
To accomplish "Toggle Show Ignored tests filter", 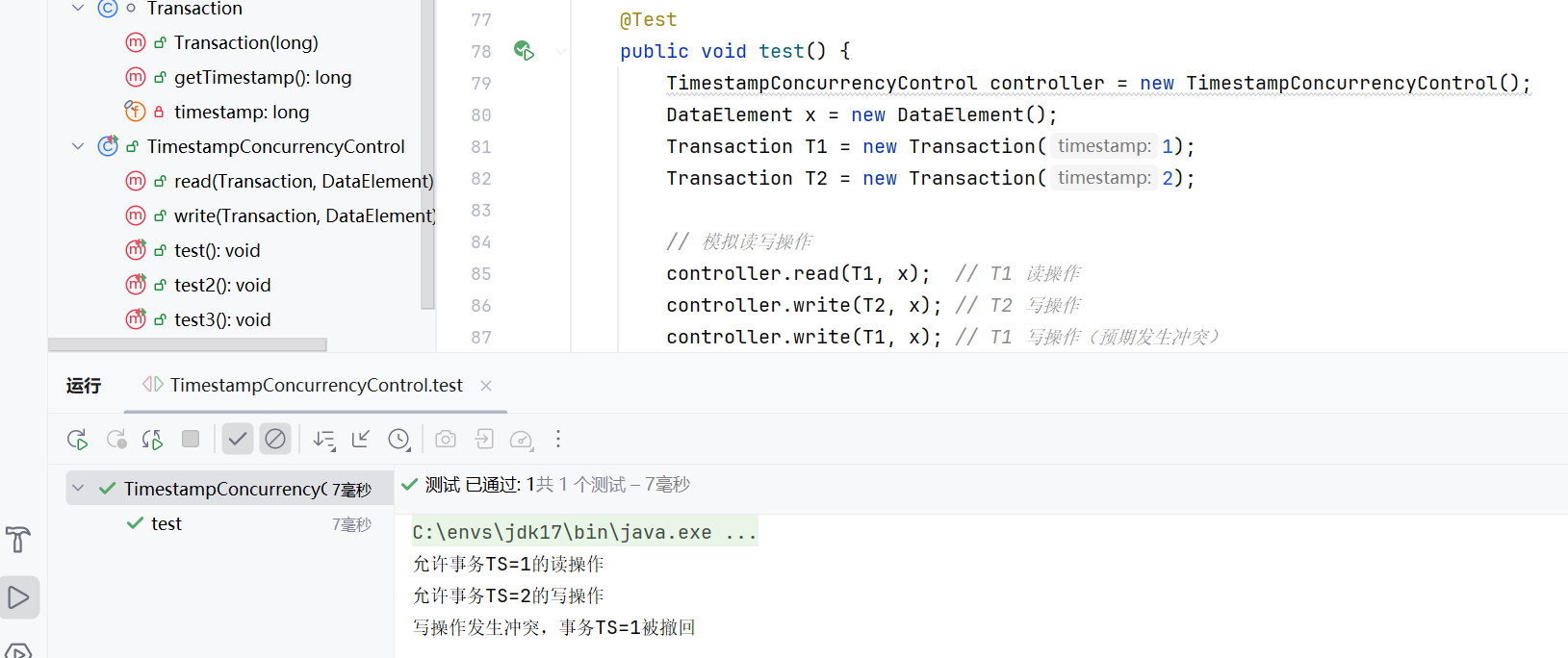I will point(275,440).
